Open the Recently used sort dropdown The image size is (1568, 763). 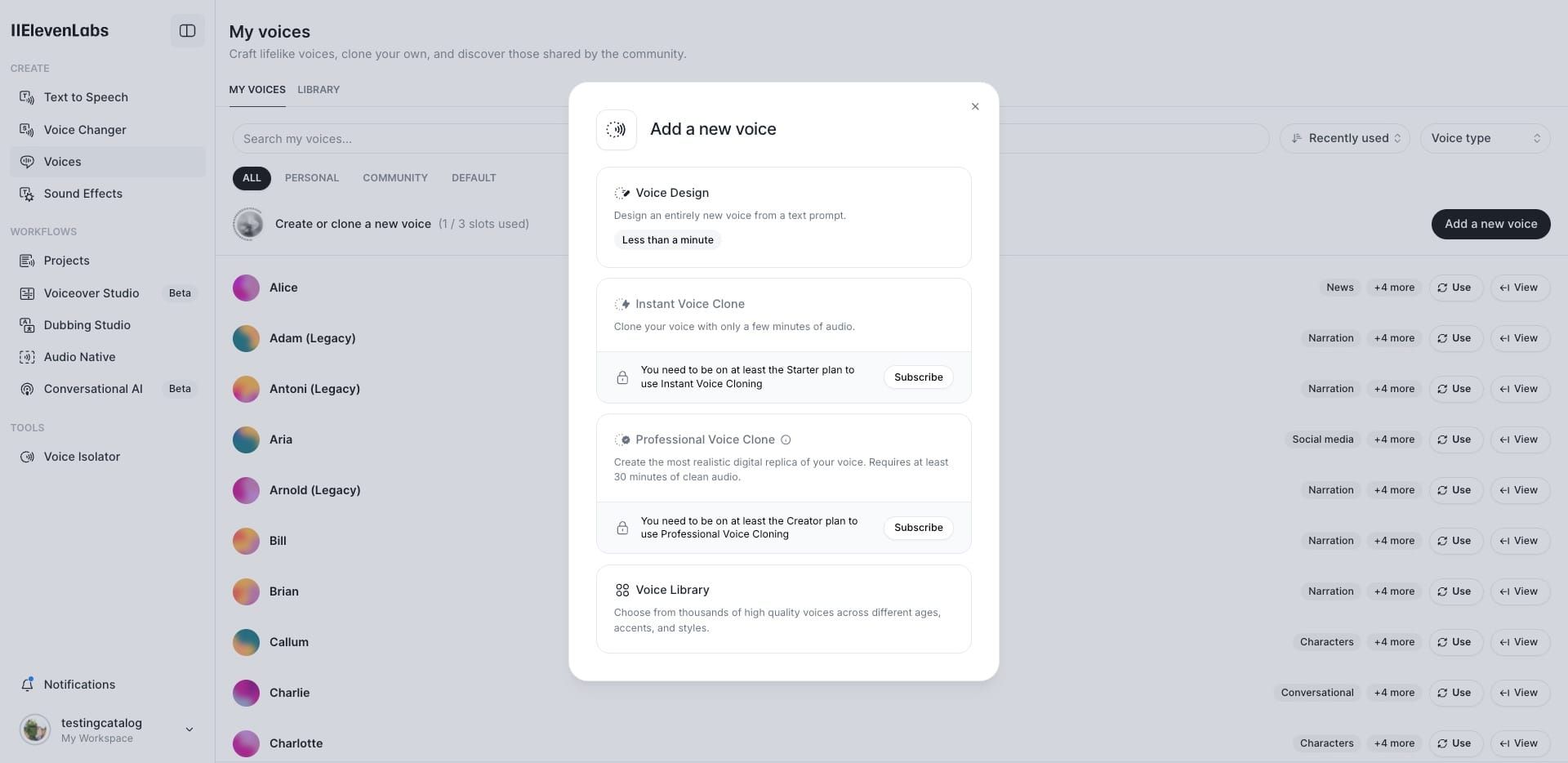point(1346,138)
